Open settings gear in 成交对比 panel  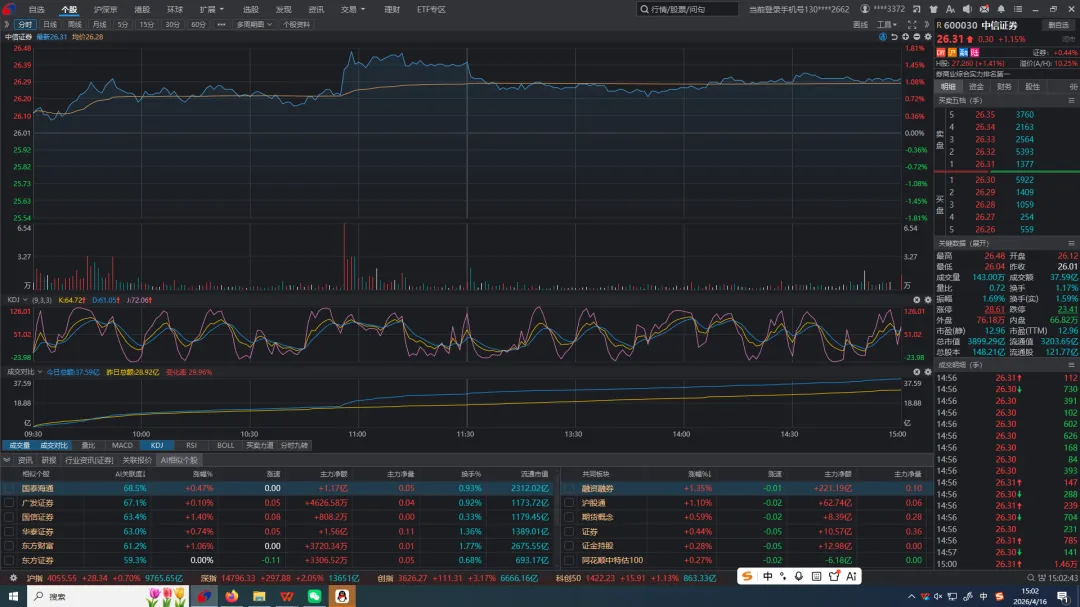928,371
